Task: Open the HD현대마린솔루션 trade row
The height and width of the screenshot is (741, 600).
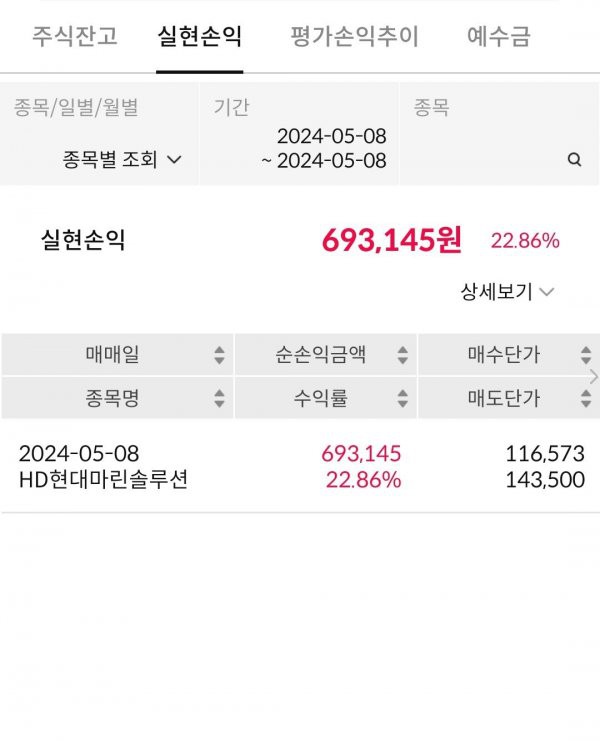Action: tap(300, 466)
